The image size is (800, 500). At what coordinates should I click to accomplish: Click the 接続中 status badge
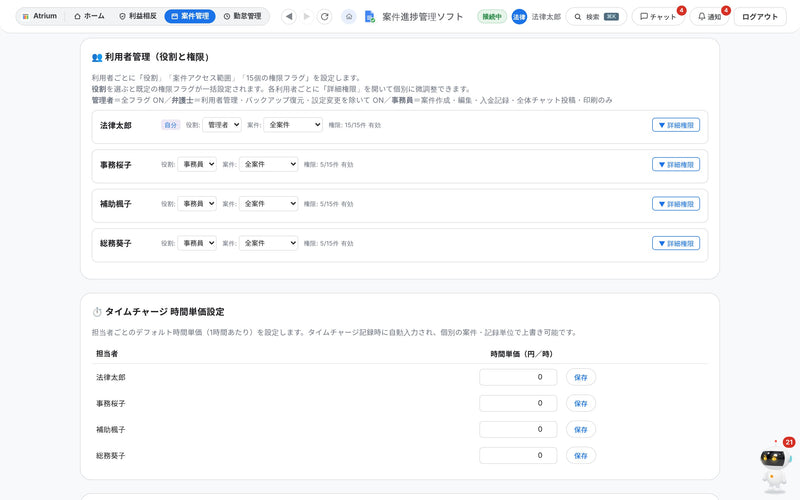pos(492,17)
